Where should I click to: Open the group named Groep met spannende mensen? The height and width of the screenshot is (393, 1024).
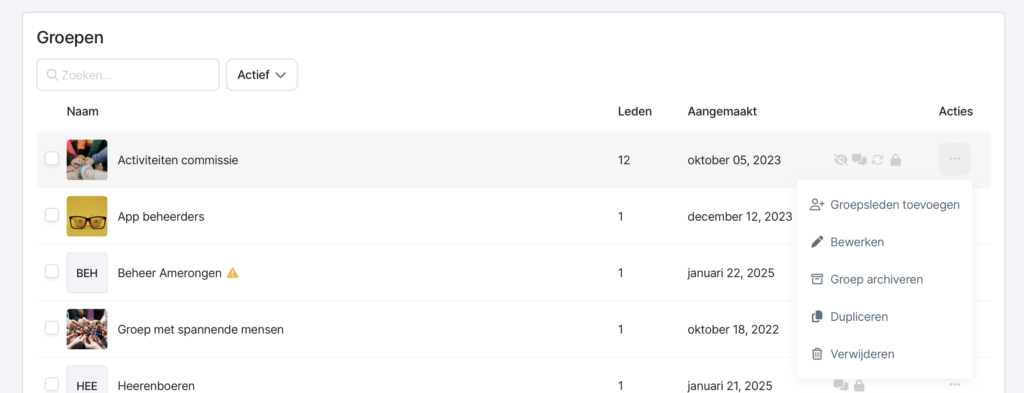tap(200, 330)
